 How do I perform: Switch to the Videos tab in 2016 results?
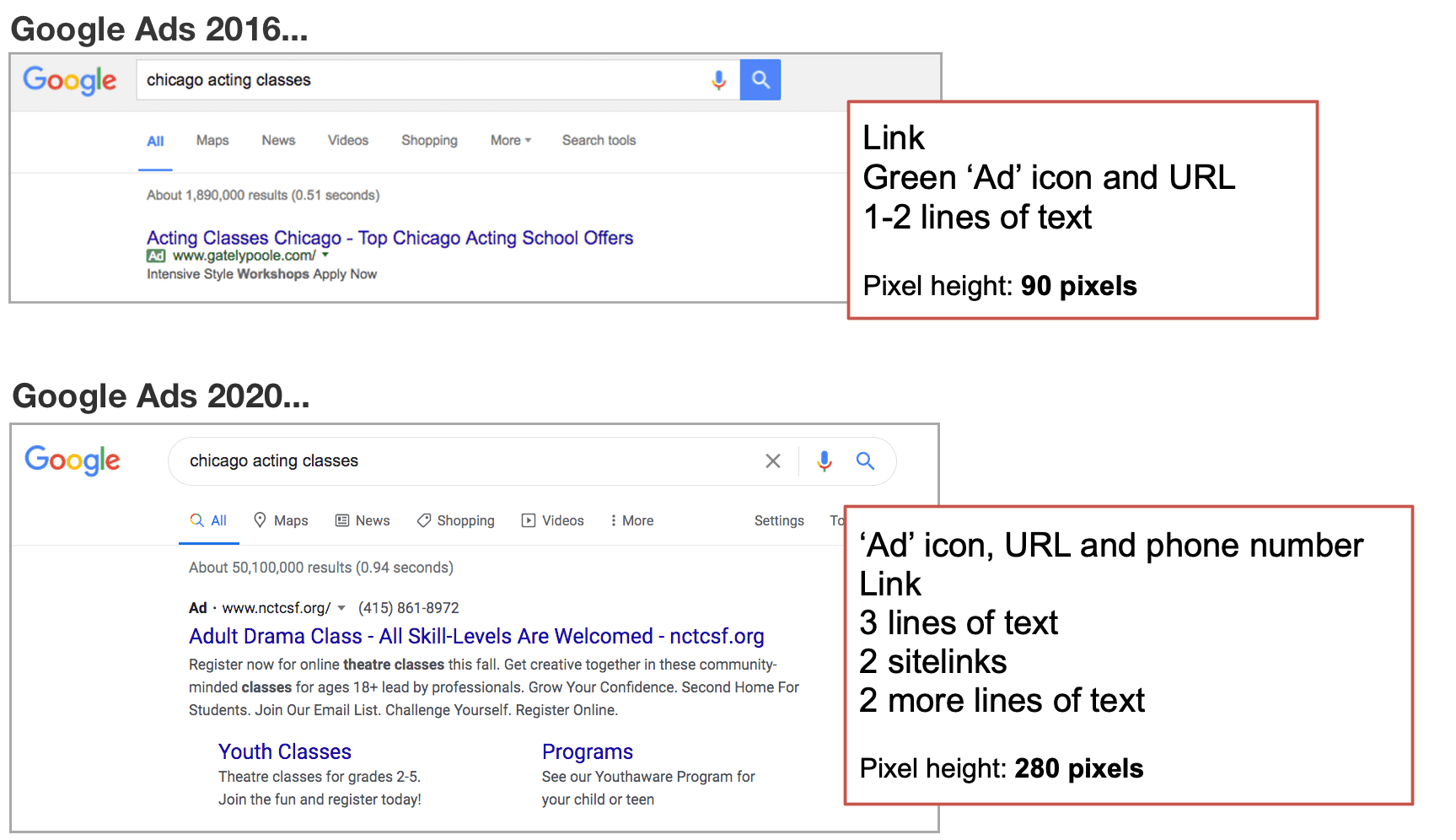(x=348, y=140)
